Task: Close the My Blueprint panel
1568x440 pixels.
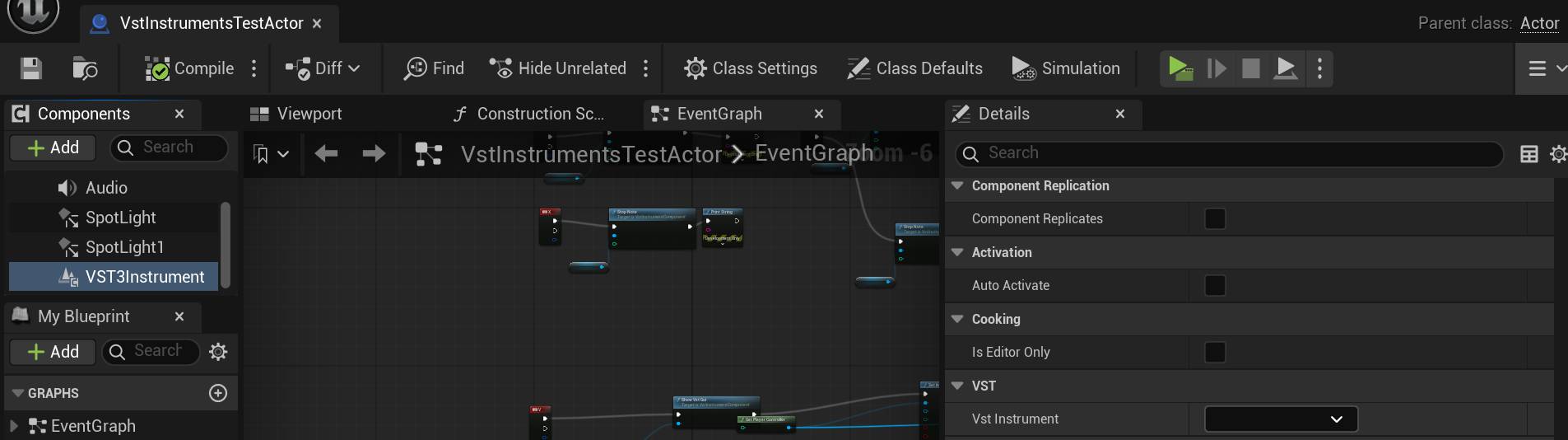Action: coord(179,316)
